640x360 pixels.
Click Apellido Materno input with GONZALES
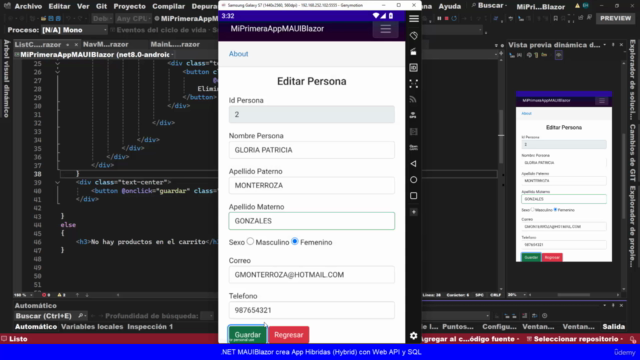coord(311,221)
